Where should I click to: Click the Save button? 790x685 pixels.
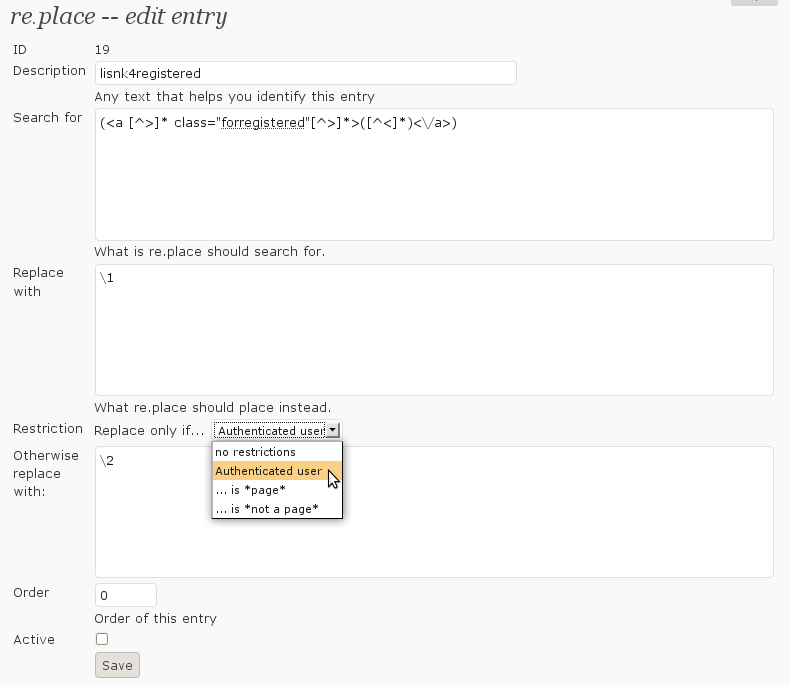point(117,665)
